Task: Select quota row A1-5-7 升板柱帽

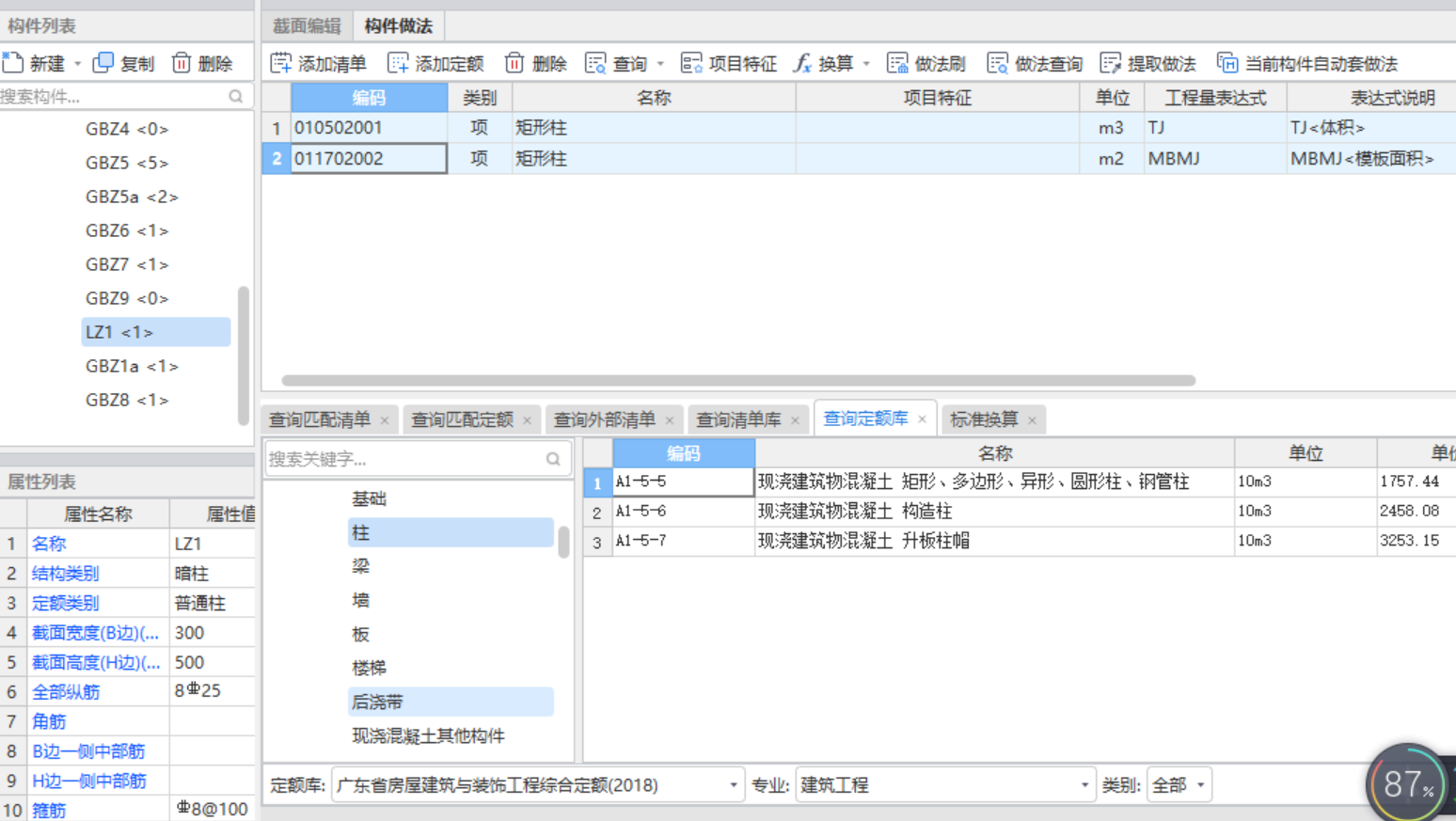Action: 1020,541
